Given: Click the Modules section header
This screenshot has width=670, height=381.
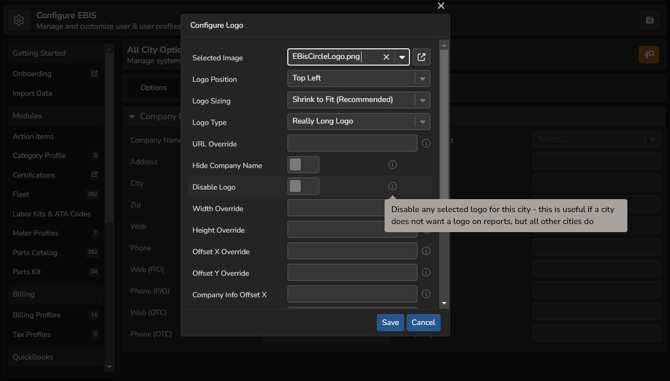Looking at the screenshot, I should 56,116.
